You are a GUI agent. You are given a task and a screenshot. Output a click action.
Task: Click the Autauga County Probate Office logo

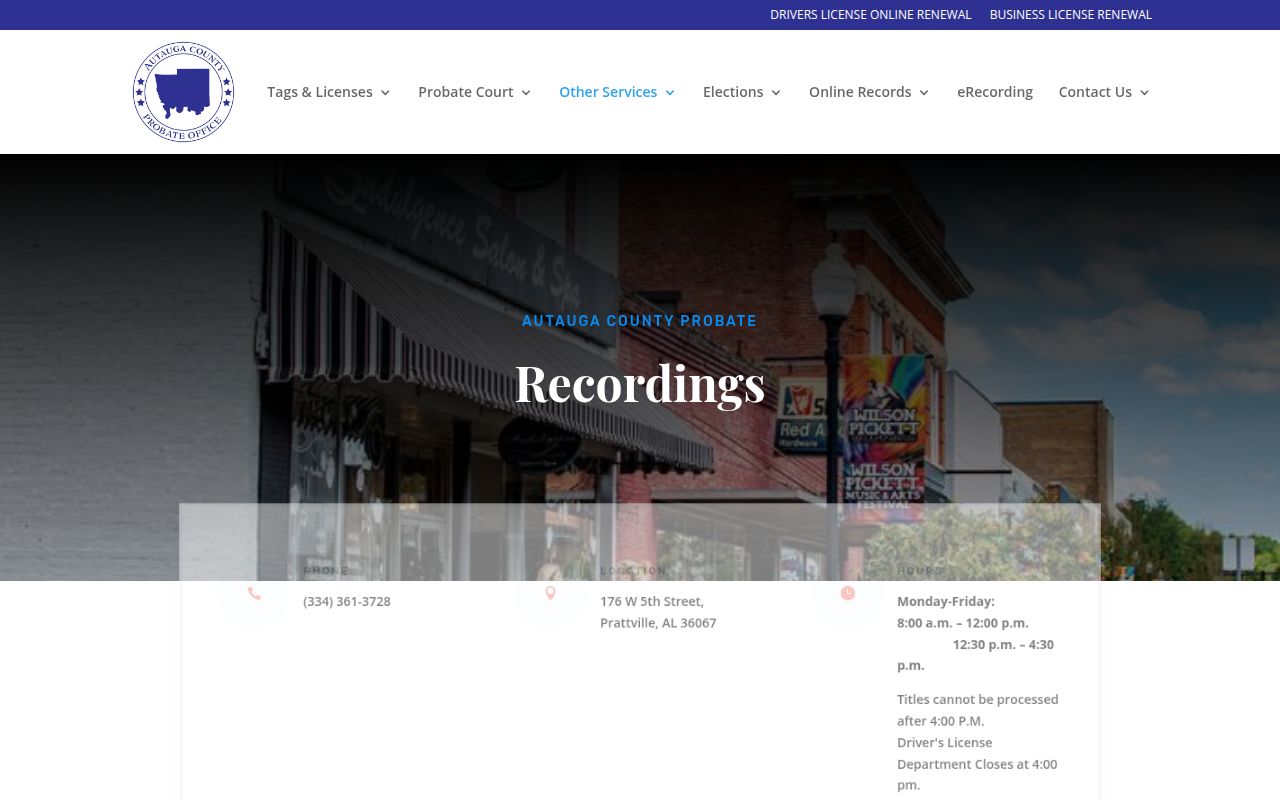(x=183, y=92)
